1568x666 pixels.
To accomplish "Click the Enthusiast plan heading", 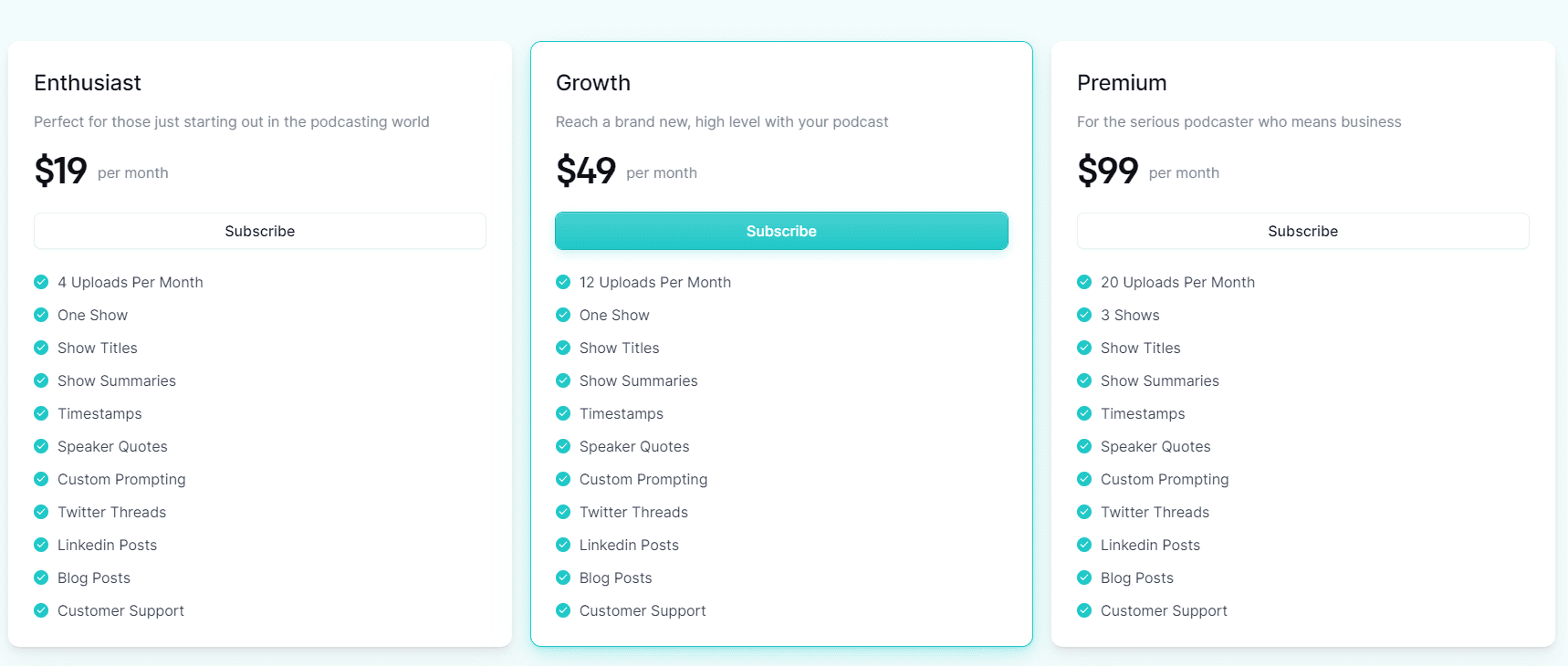I will tap(88, 82).
